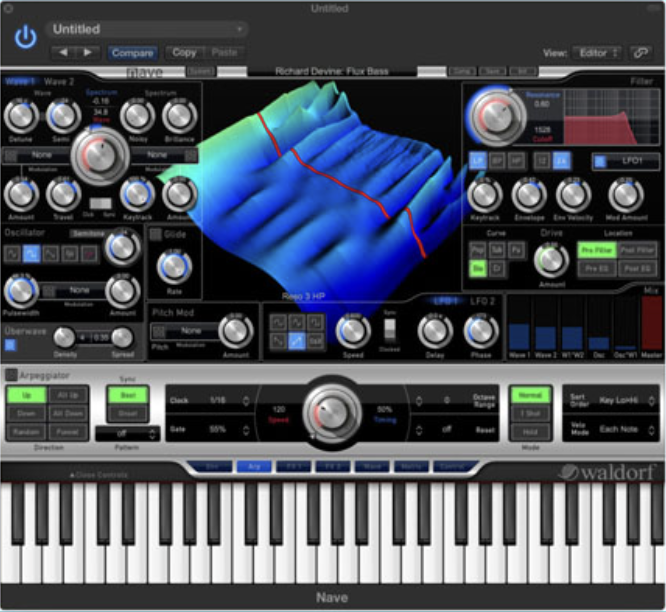
Task: Click the Glide Rate knob
Action: tap(174, 267)
